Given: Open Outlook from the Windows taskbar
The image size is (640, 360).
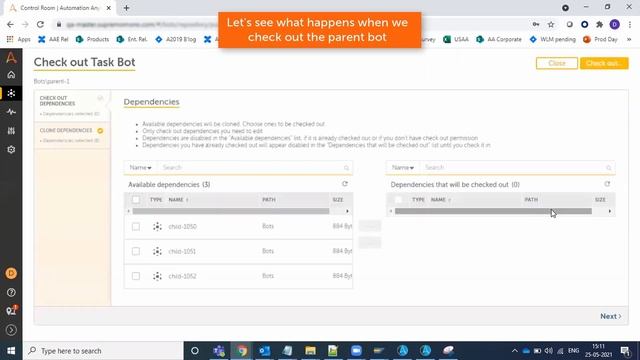Looking at the screenshot, I should click(x=264, y=351).
